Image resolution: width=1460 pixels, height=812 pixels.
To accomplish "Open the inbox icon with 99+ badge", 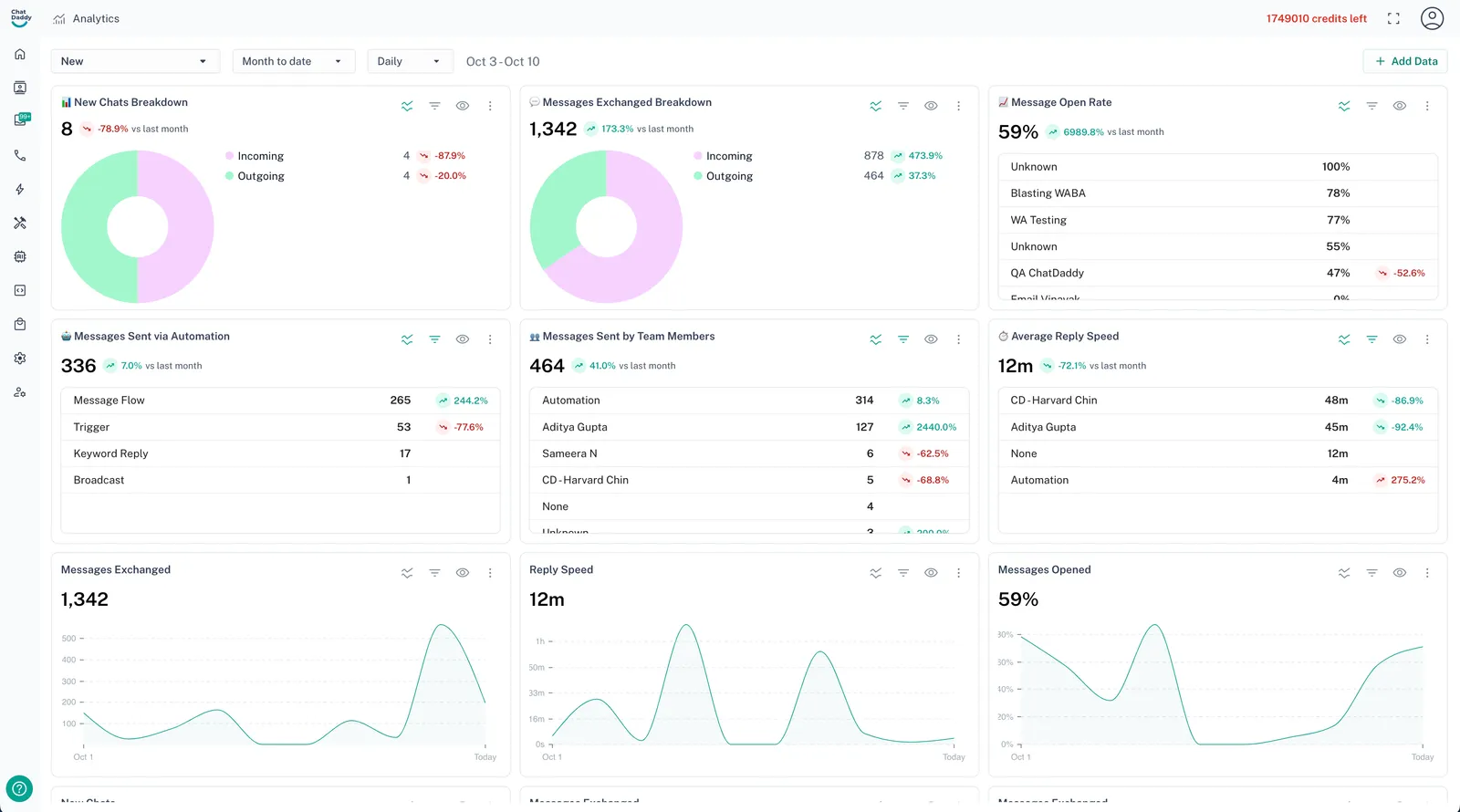I will coord(21,120).
